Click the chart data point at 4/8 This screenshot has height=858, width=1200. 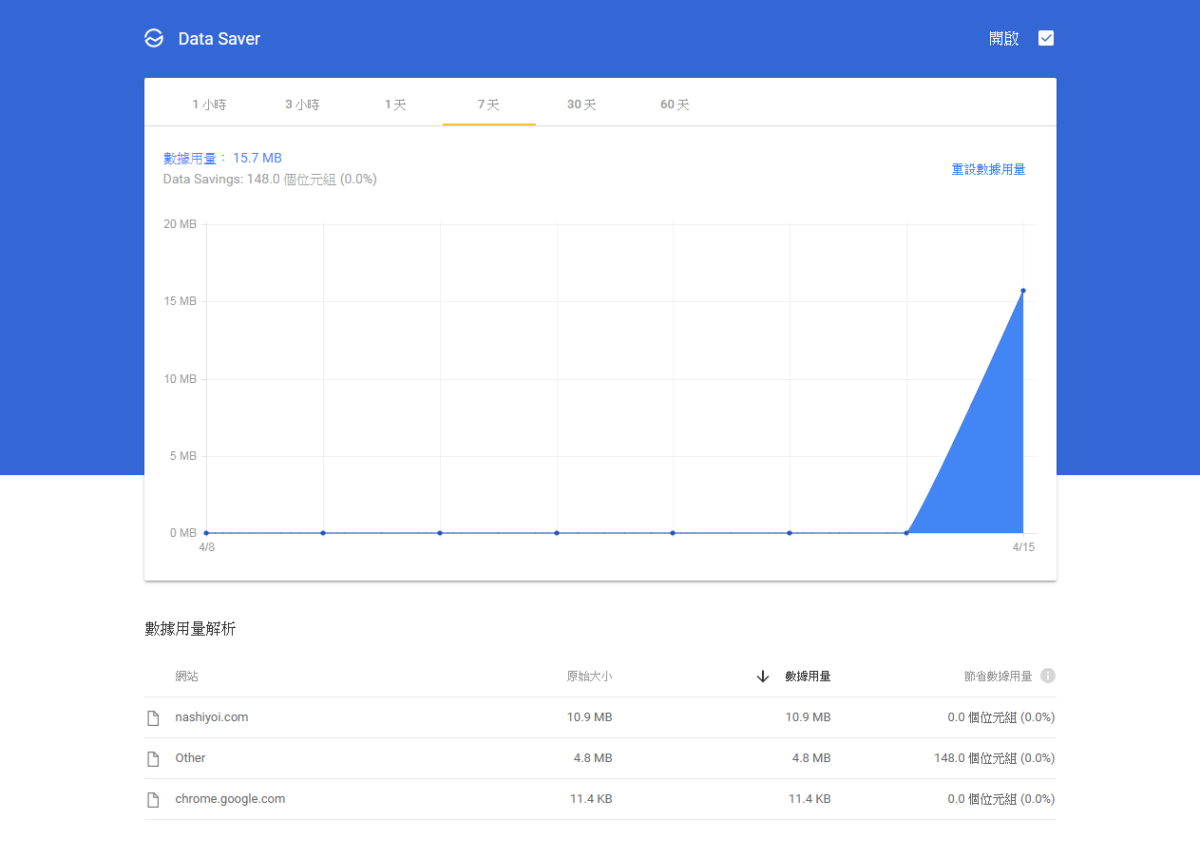206,533
